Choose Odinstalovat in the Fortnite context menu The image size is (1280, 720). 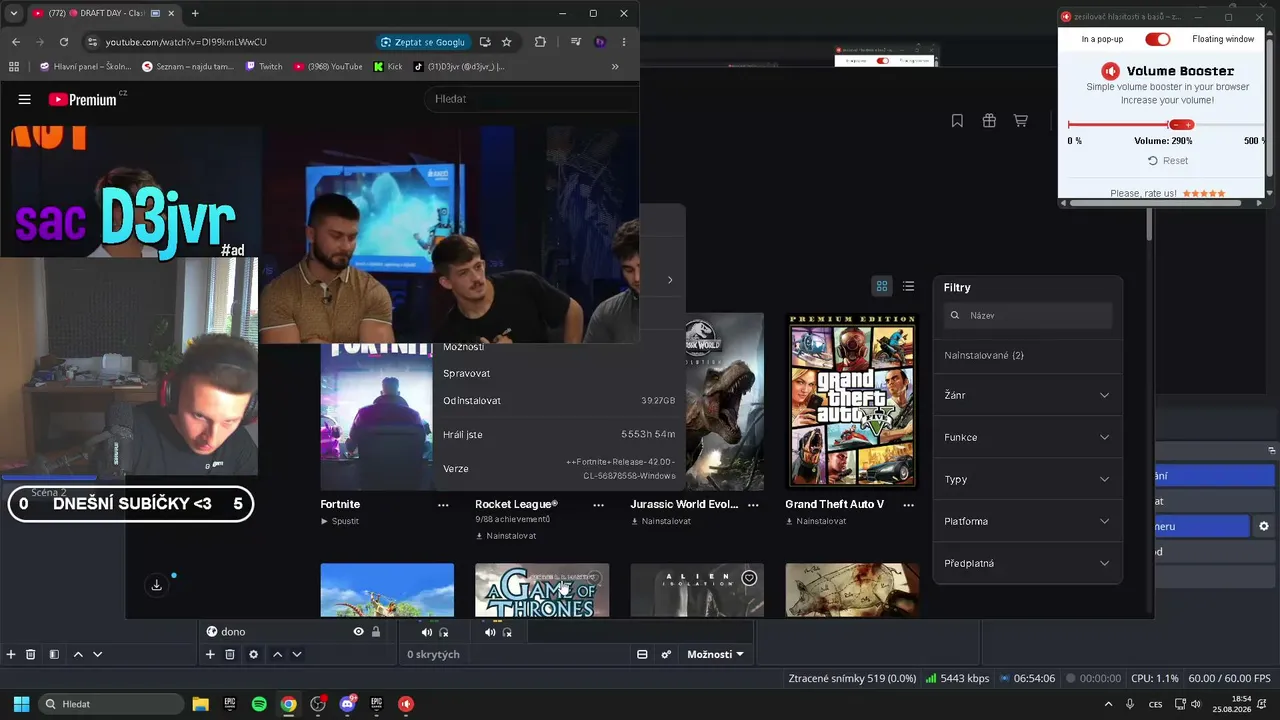[x=472, y=400]
